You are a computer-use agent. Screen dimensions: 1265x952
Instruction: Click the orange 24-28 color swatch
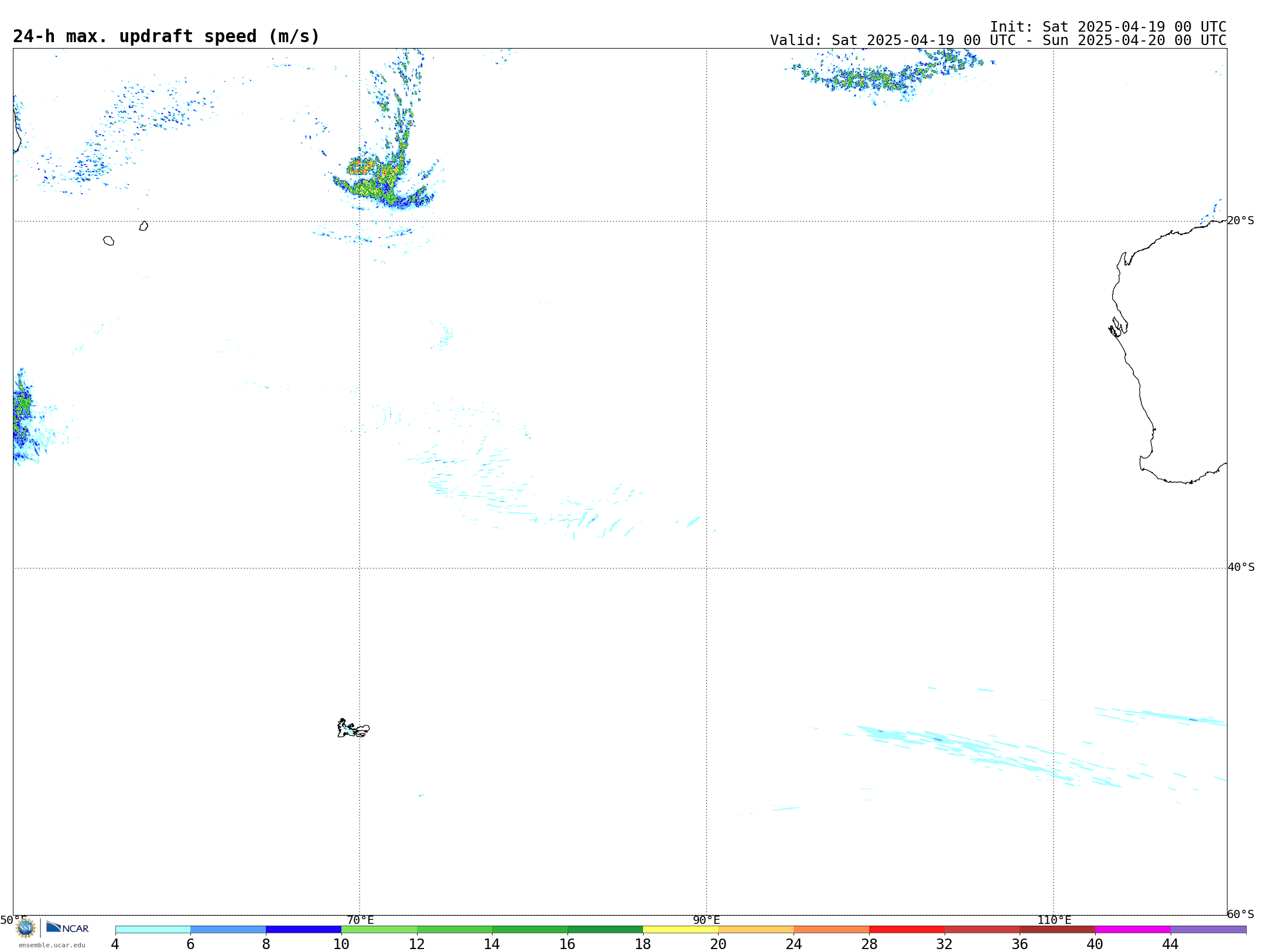[832, 930]
